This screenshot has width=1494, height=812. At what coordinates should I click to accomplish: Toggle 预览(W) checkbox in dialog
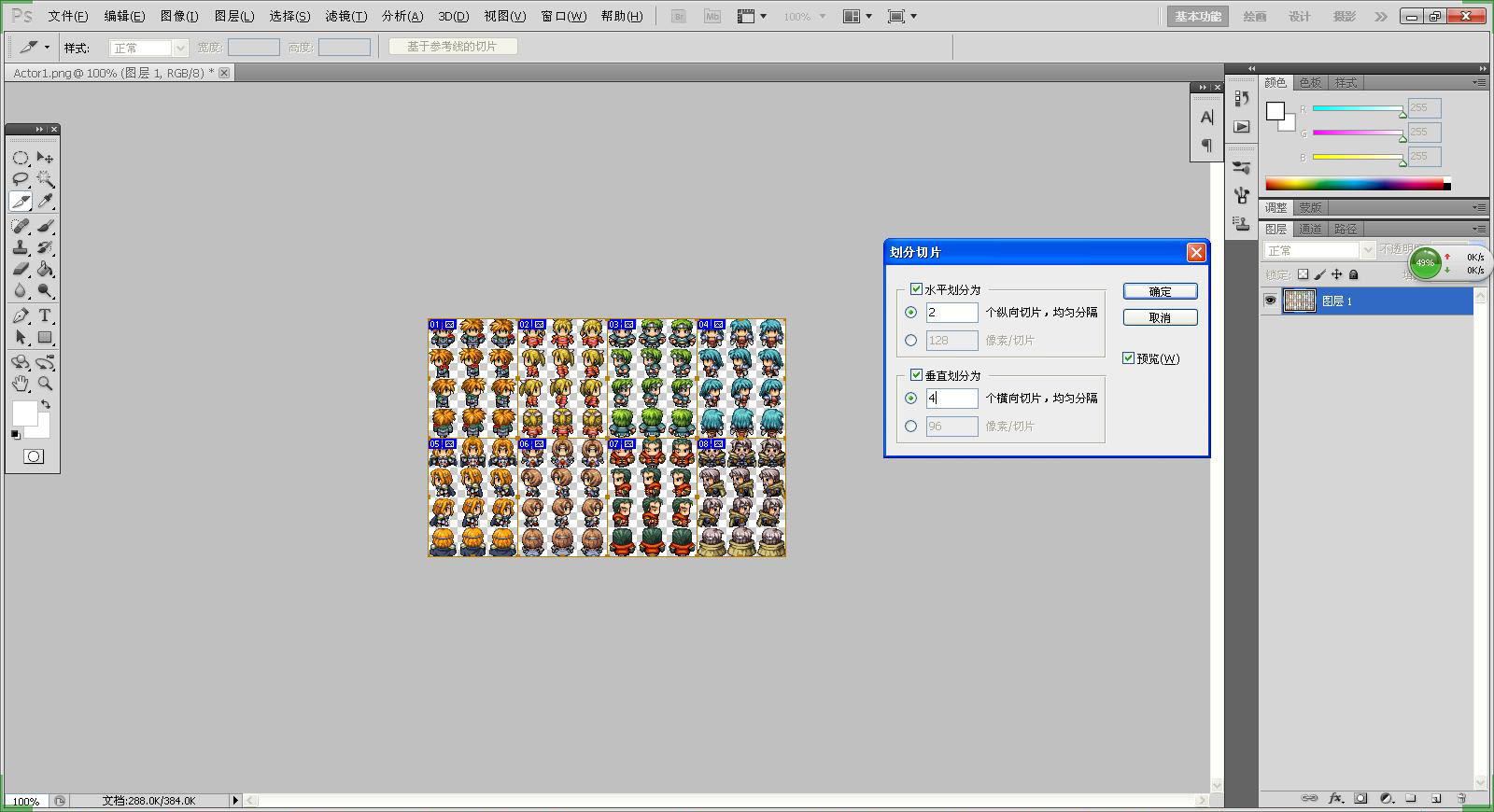1128,358
